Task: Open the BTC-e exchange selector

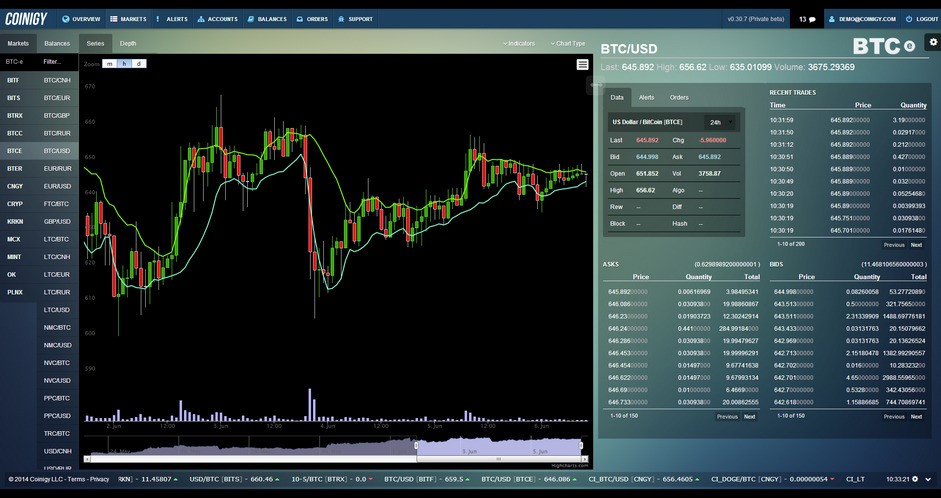Action: tap(18, 61)
